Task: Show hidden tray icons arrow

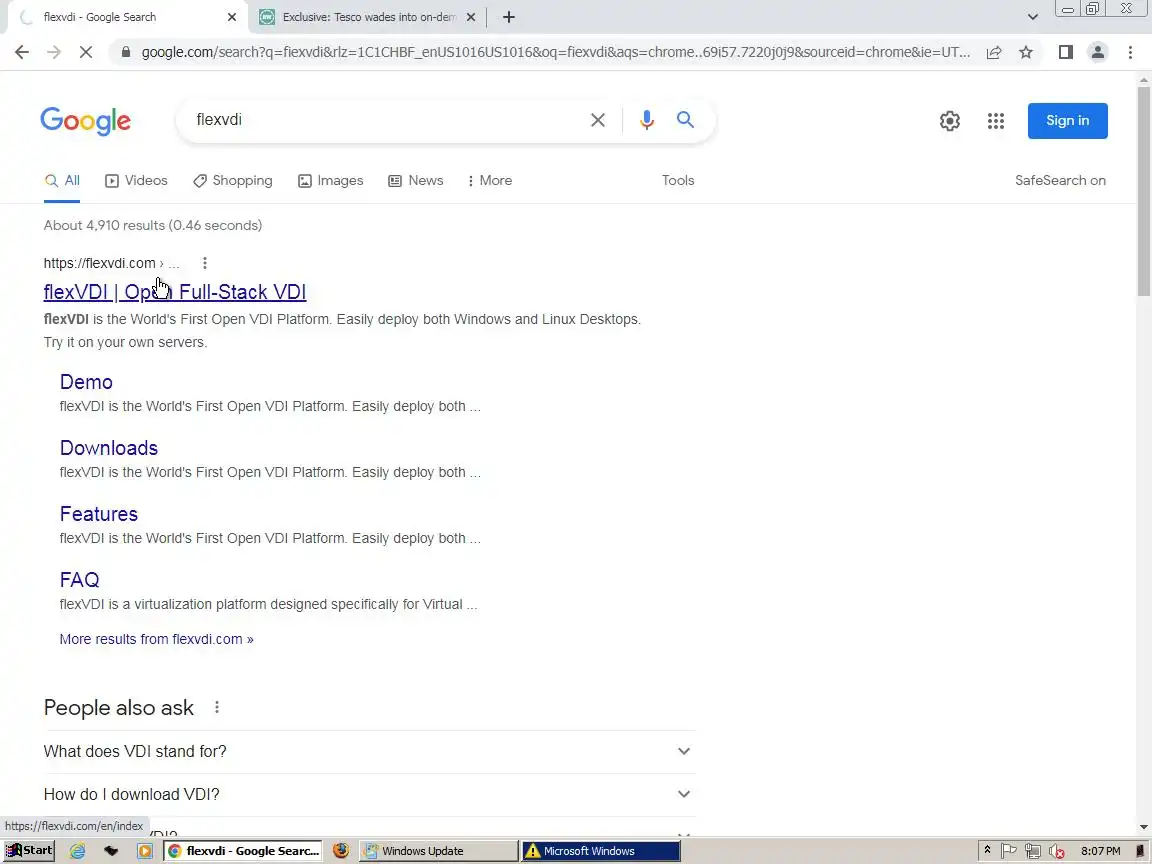Action: coord(987,850)
